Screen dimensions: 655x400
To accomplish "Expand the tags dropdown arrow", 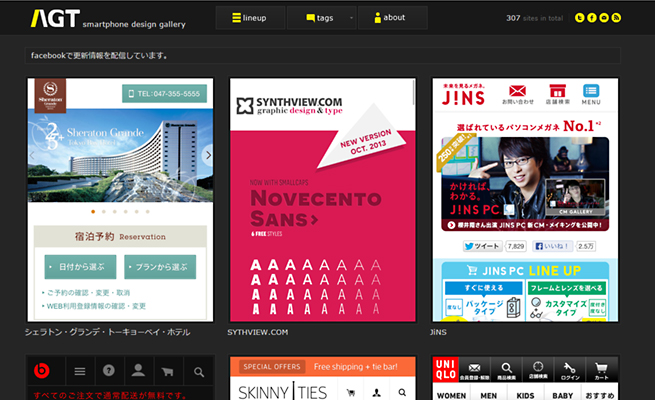I will [x=351, y=18].
